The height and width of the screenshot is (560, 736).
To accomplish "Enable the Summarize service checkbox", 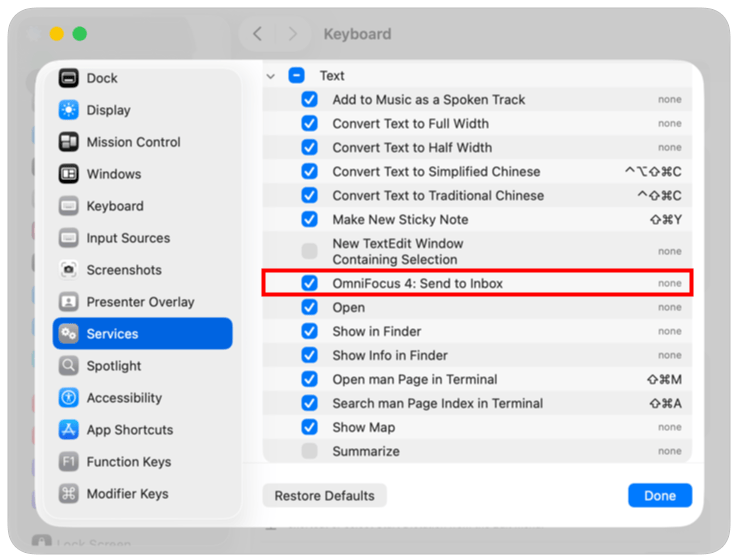I will click(x=310, y=451).
